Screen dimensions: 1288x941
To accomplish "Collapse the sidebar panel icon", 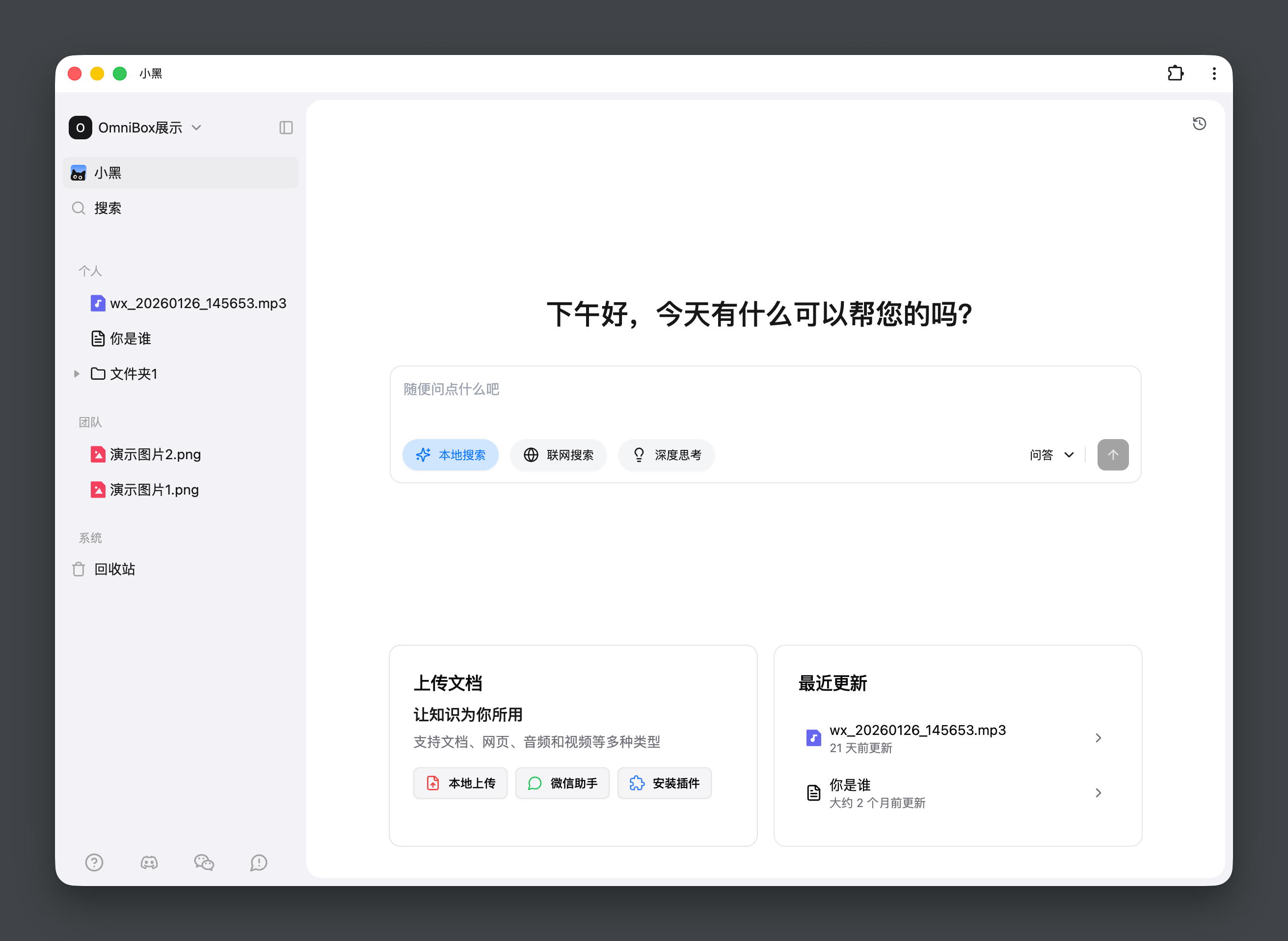I will point(286,128).
